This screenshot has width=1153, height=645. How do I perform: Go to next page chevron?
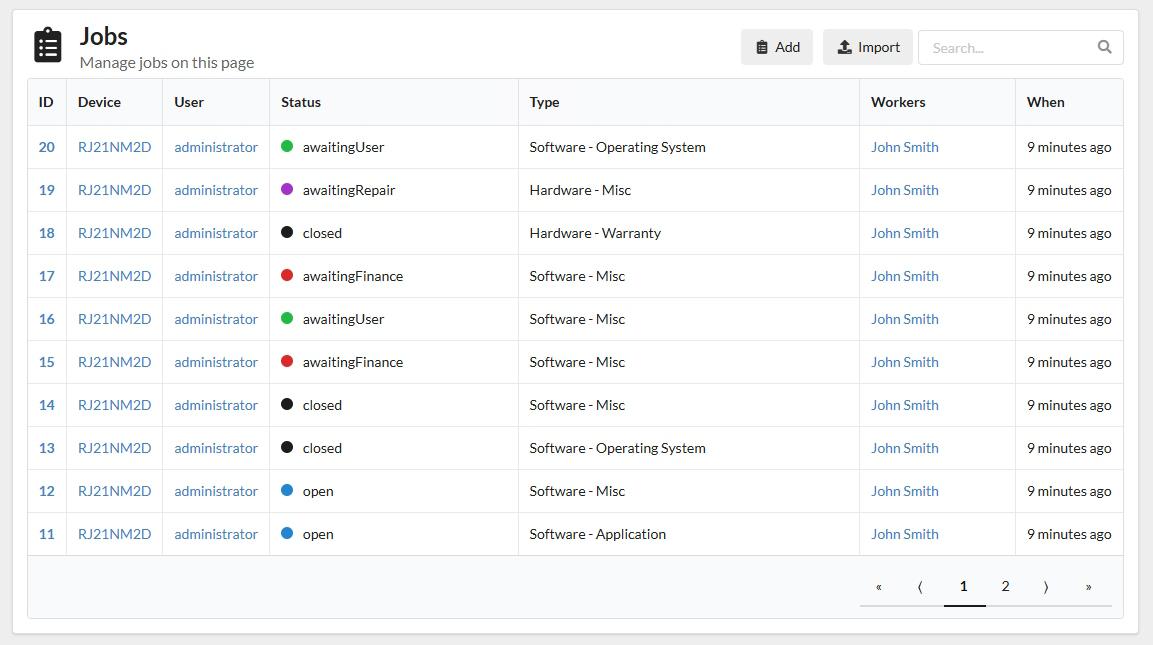(x=1046, y=587)
